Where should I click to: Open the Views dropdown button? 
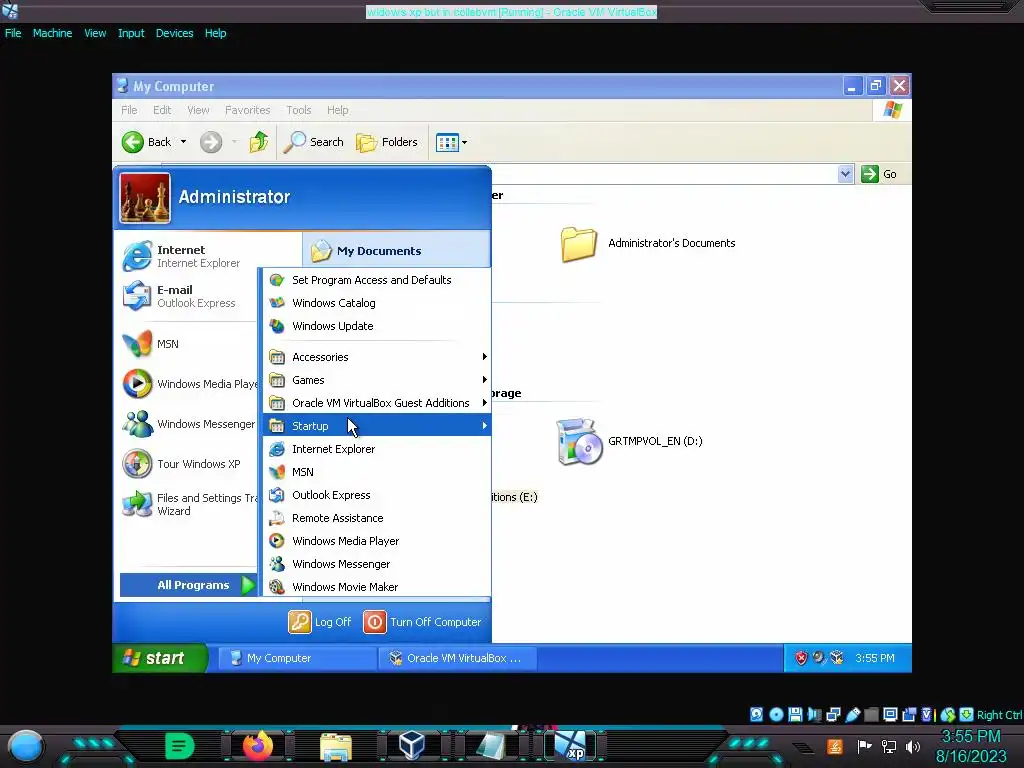click(x=451, y=142)
